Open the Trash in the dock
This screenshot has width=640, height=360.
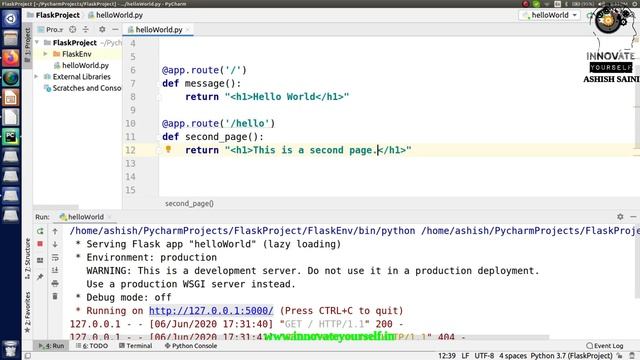[11, 349]
